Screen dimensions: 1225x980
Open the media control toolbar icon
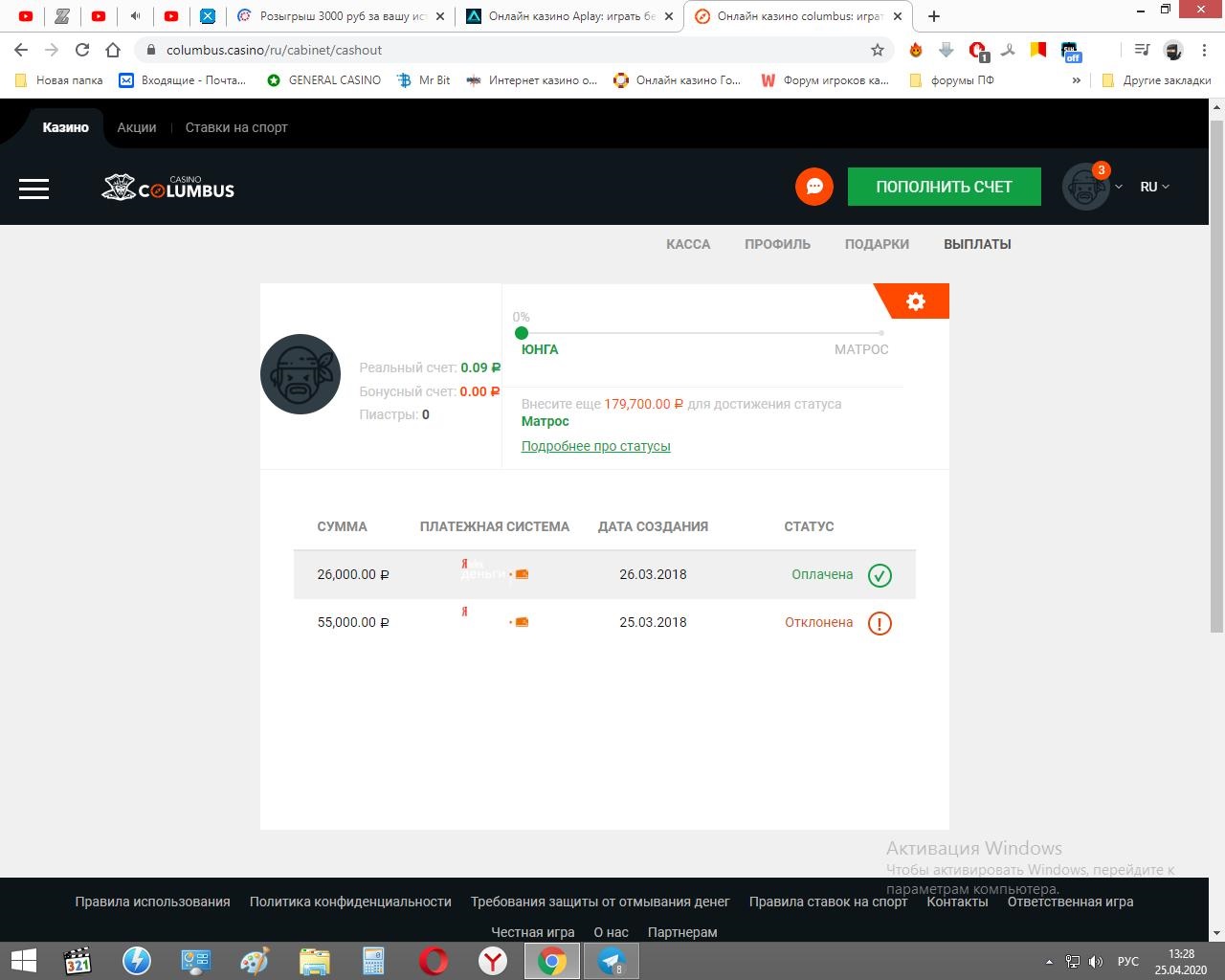coord(1142,50)
